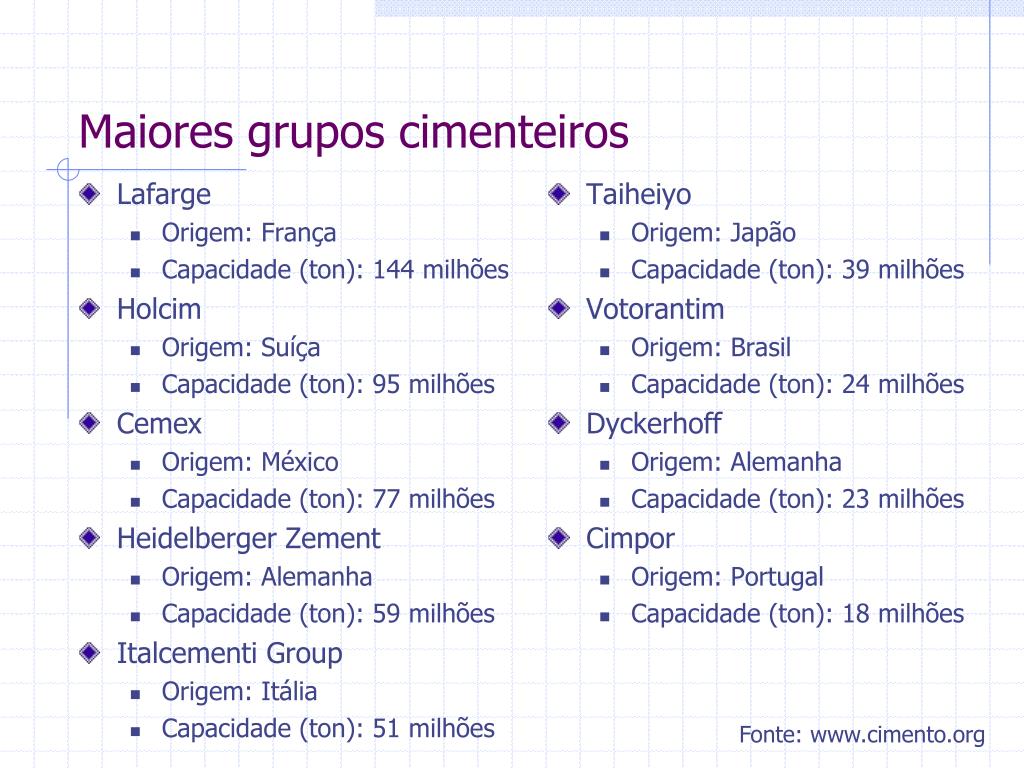Select 'Capacidade (ton): 24 milhões' text
Image resolution: width=1024 pixels, height=768 pixels.
[797, 385]
